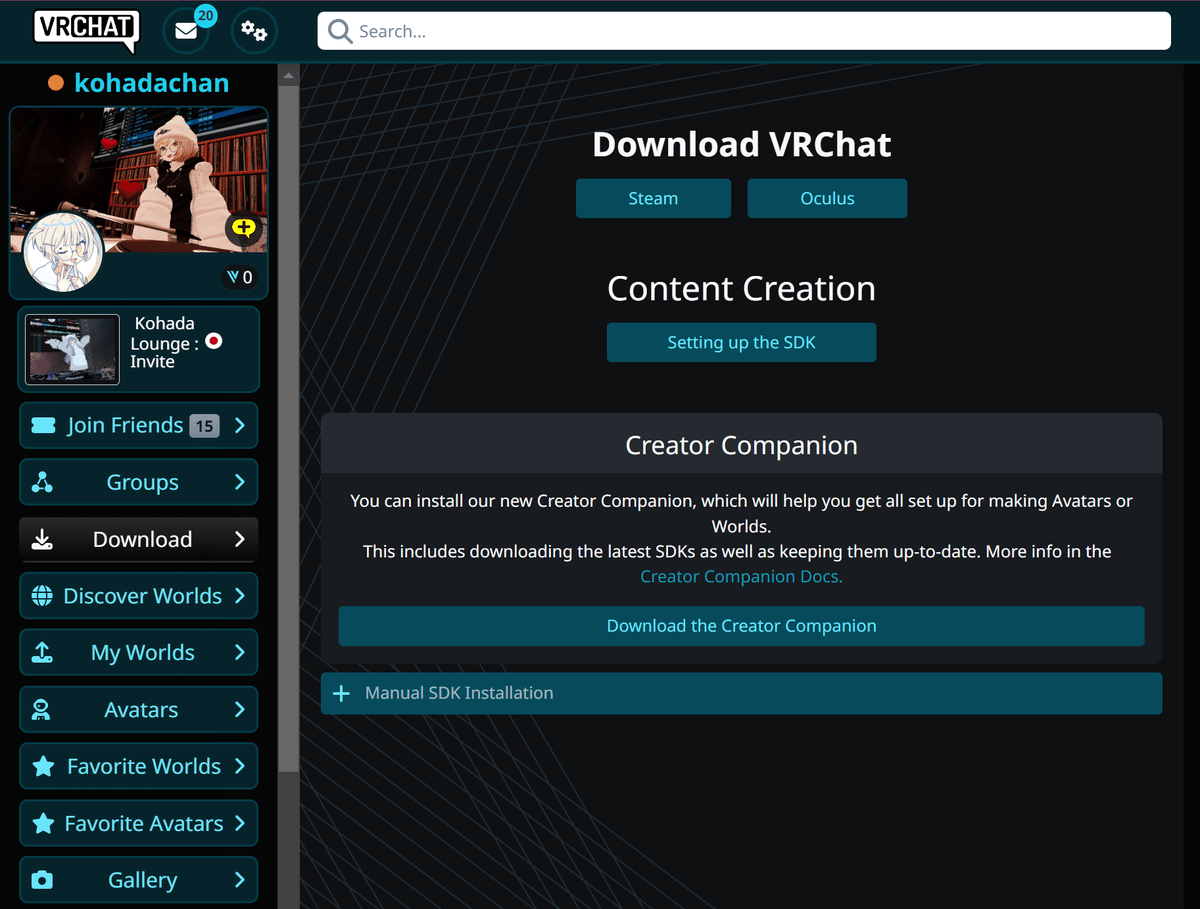Go to Discover Worlds

139,596
